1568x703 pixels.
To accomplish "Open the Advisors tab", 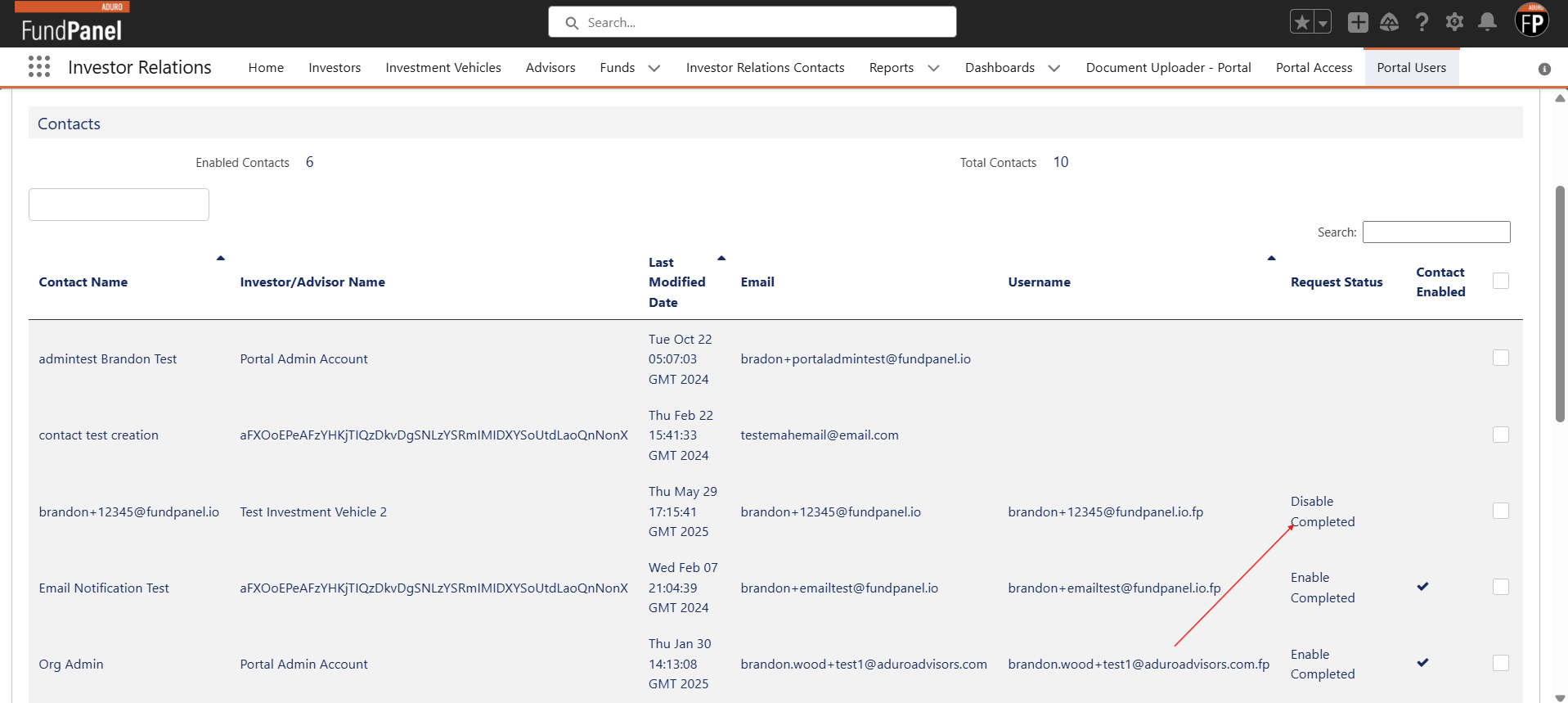I will coord(550,67).
